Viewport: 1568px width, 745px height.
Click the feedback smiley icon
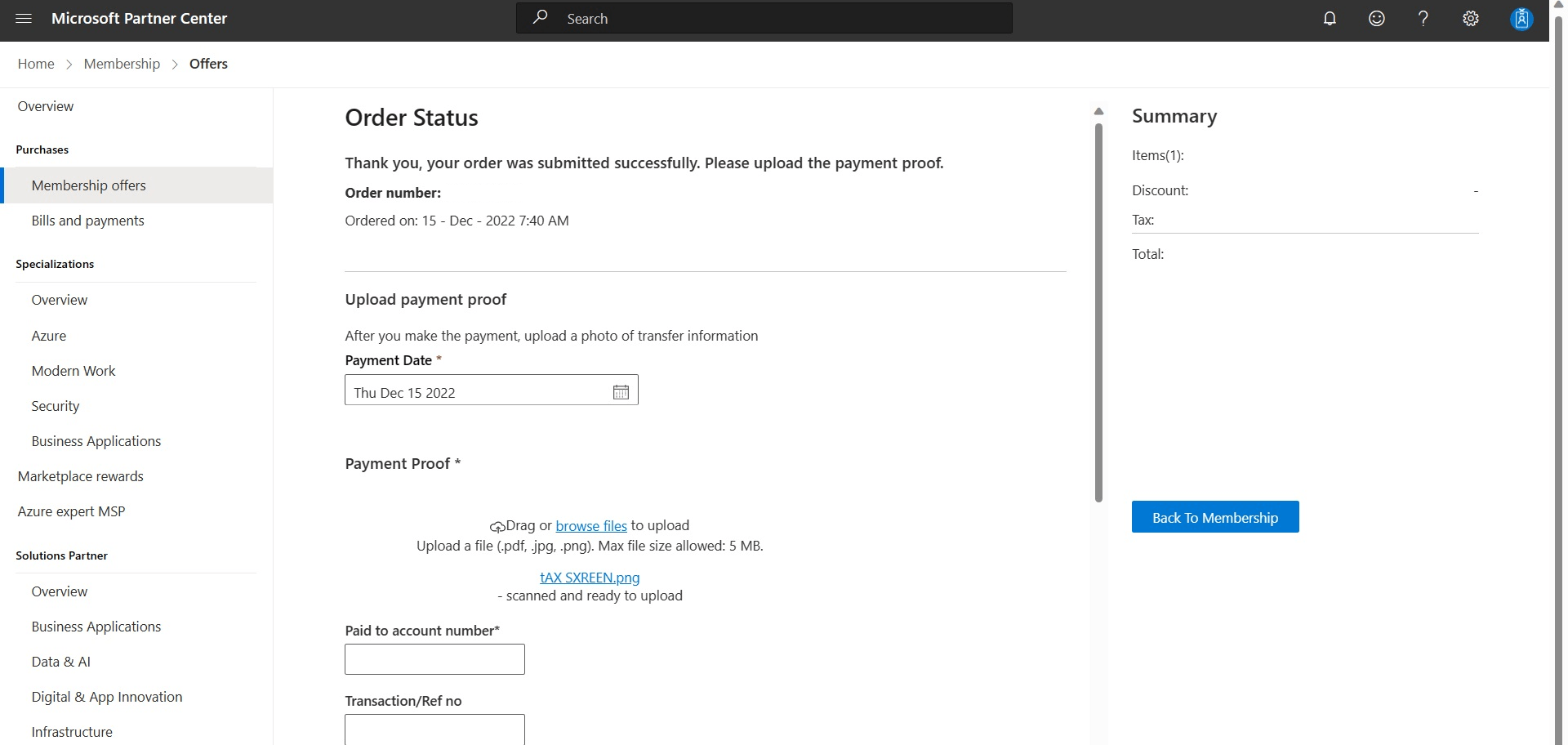[x=1377, y=18]
